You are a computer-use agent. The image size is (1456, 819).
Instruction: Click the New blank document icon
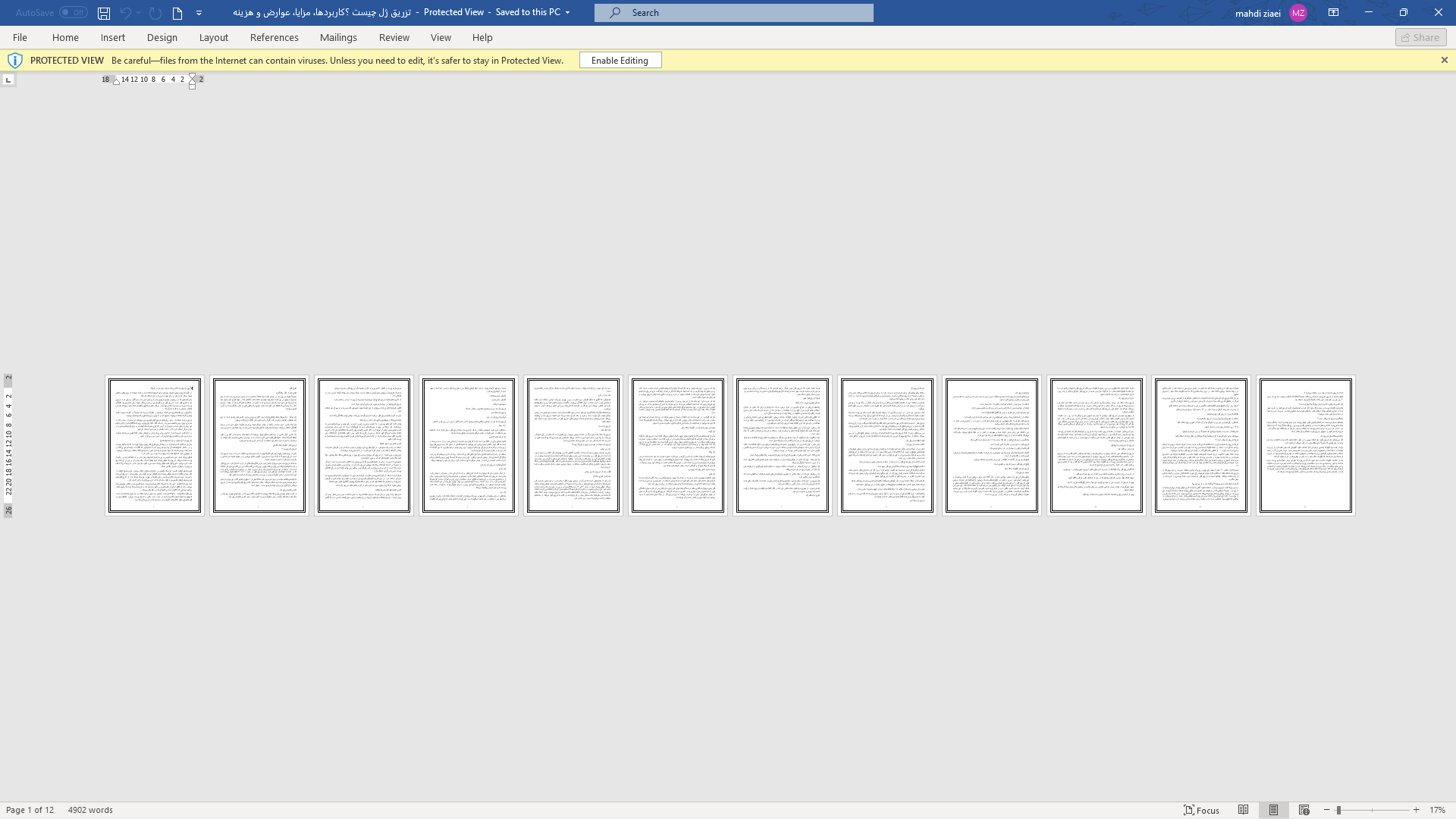[x=177, y=13]
